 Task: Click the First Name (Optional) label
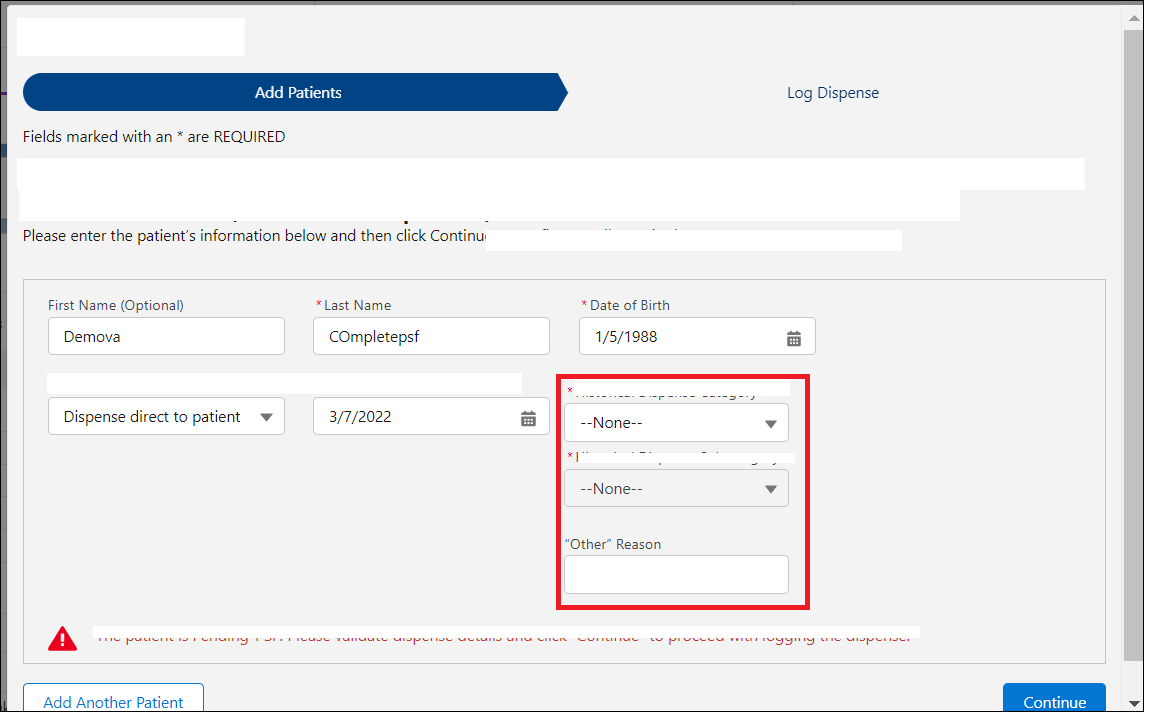click(116, 305)
